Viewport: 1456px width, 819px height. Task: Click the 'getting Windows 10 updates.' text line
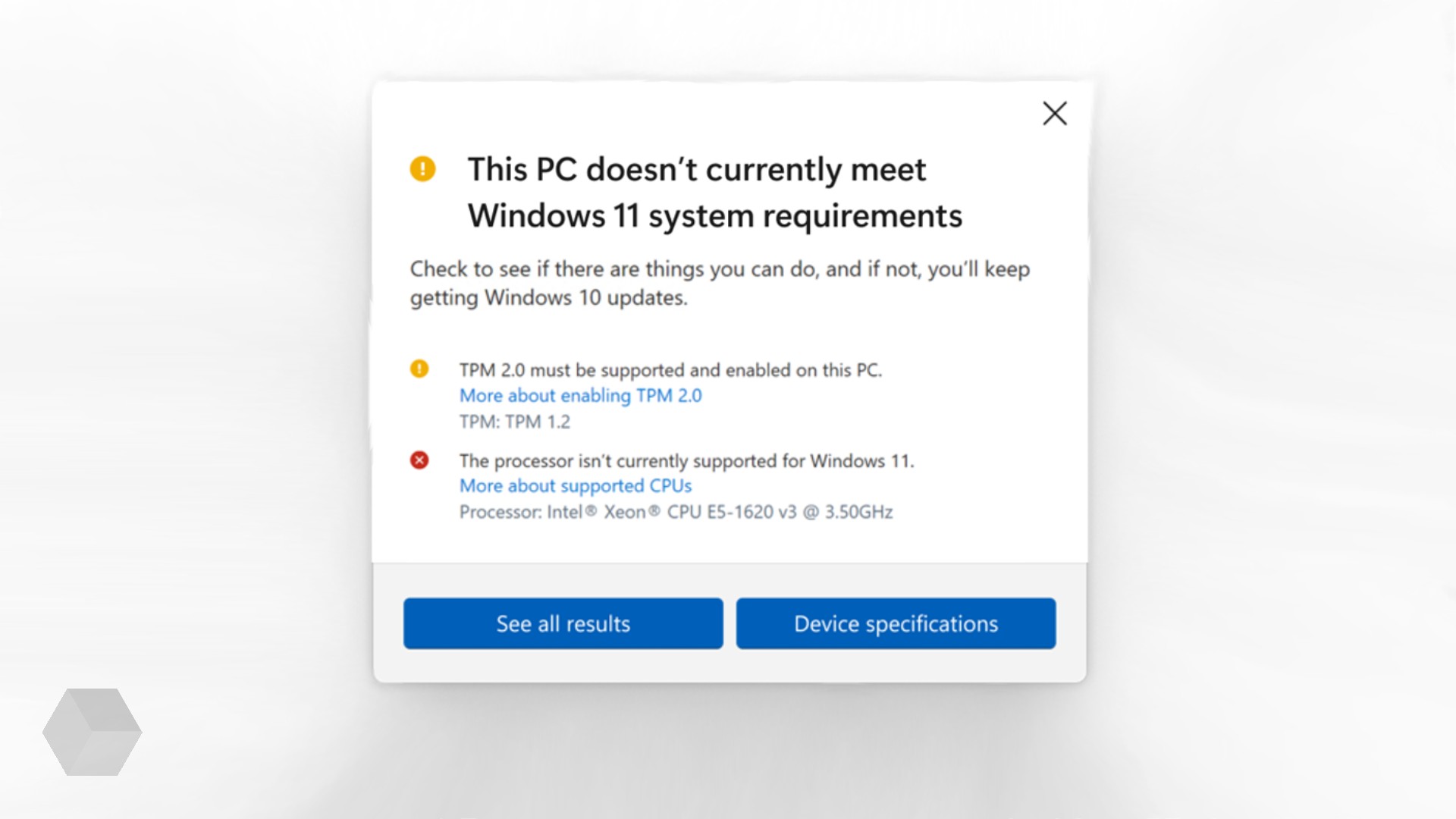pyautogui.click(x=548, y=297)
